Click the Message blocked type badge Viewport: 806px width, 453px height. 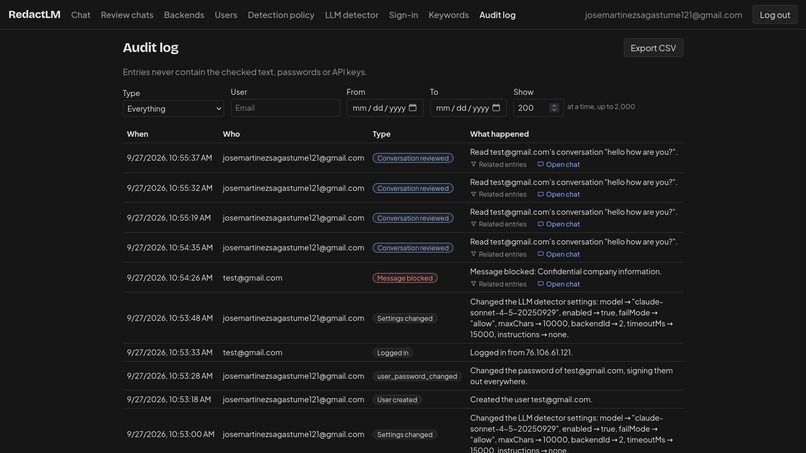(405, 278)
